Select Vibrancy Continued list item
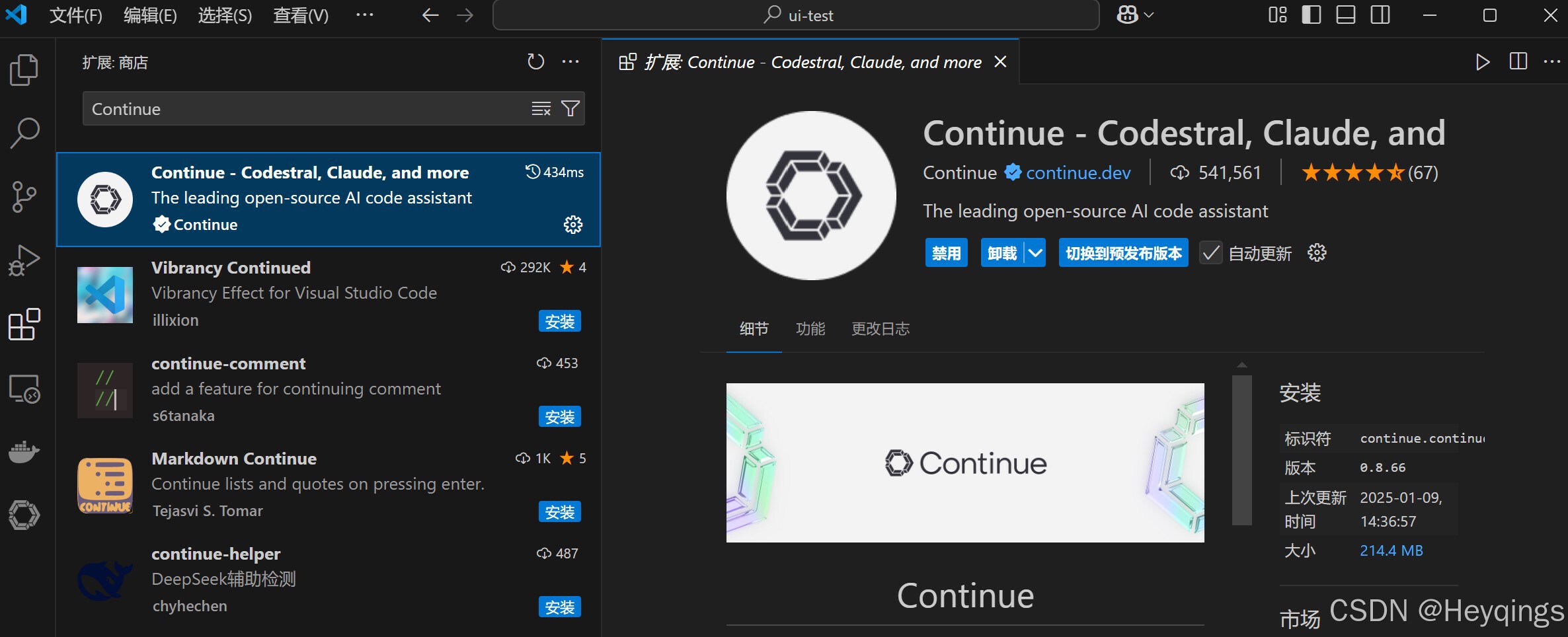The width and height of the screenshot is (1568, 637). tap(329, 294)
